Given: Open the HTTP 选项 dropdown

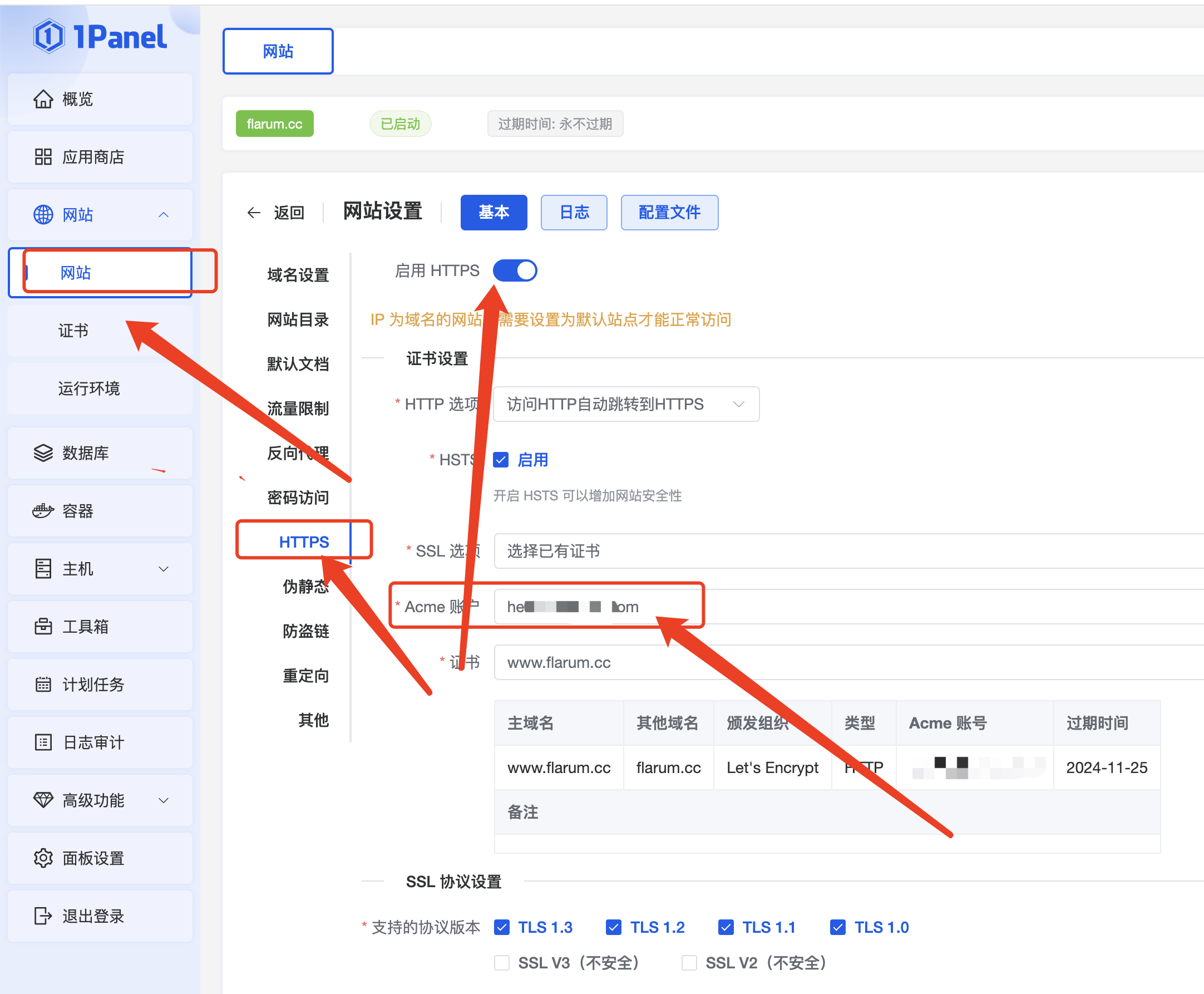Looking at the screenshot, I should [626, 404].
